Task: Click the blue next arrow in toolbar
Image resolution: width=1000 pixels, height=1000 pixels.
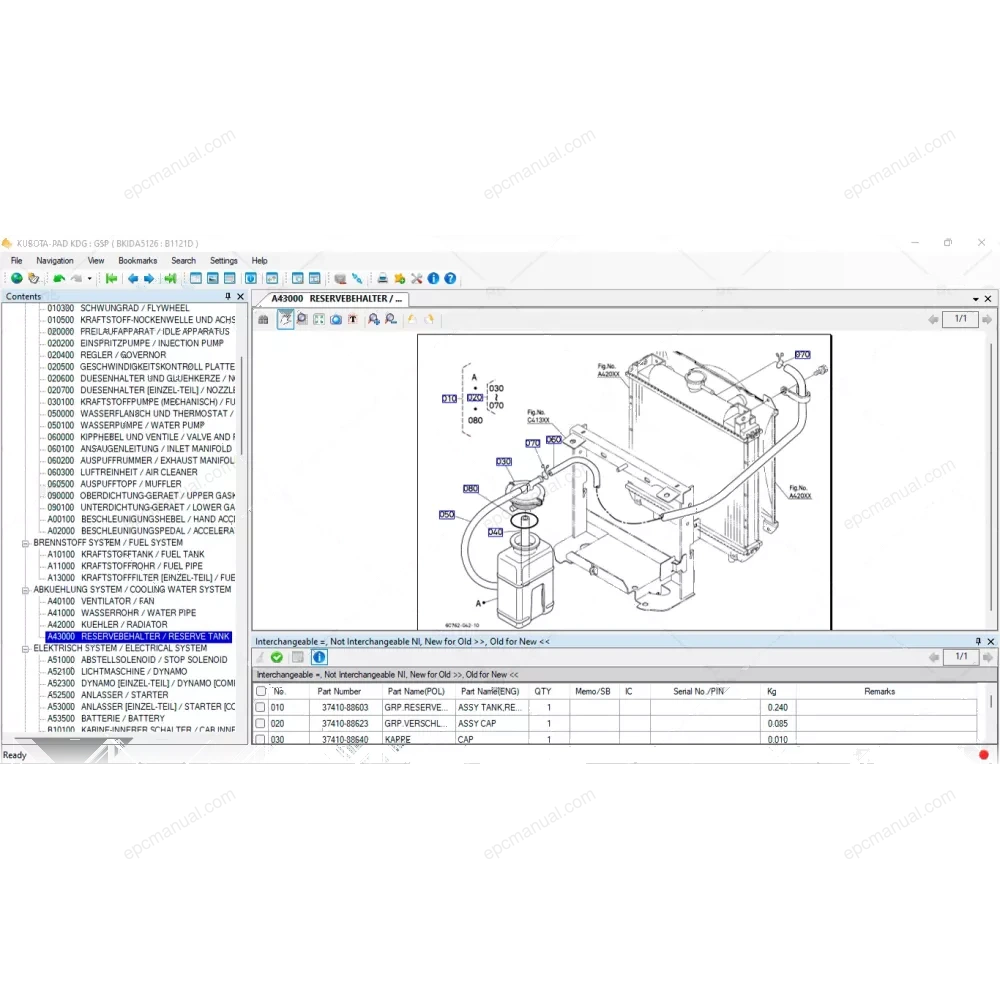Action: click(149, 278)
